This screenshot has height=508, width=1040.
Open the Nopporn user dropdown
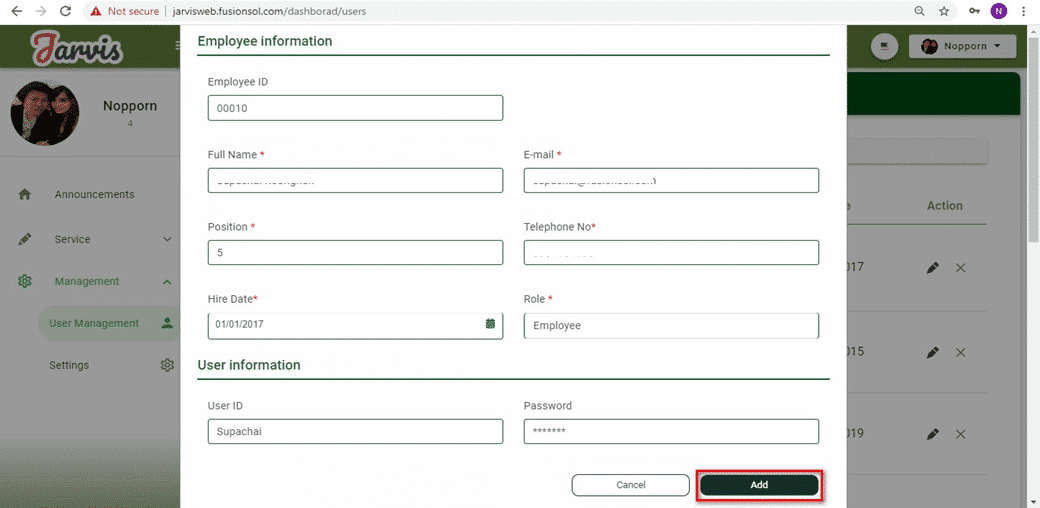click(x=961, y=46)
